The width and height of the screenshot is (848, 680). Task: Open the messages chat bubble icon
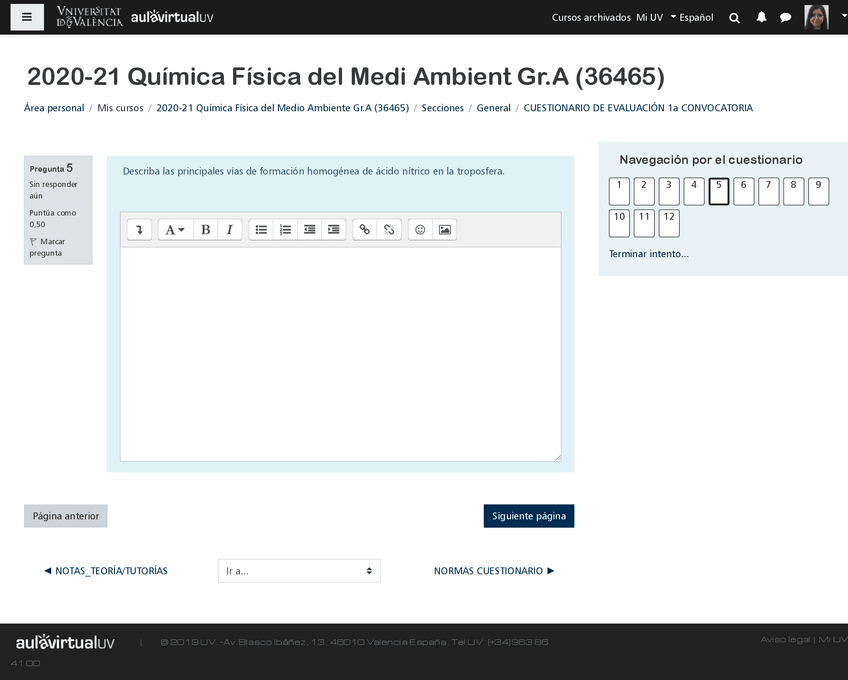(786, 18)
